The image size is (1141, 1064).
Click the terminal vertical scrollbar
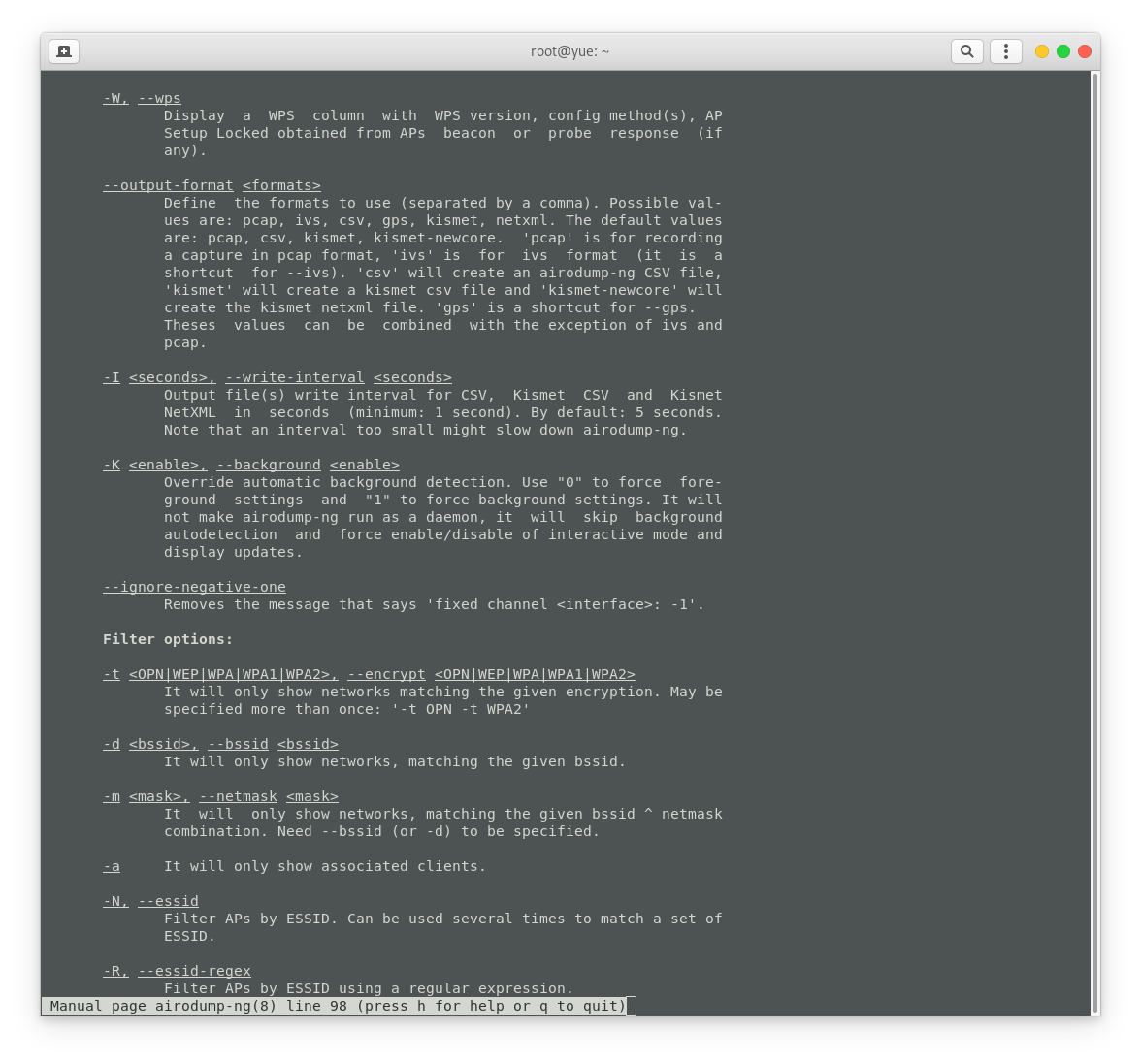(x=1095, y=542)
